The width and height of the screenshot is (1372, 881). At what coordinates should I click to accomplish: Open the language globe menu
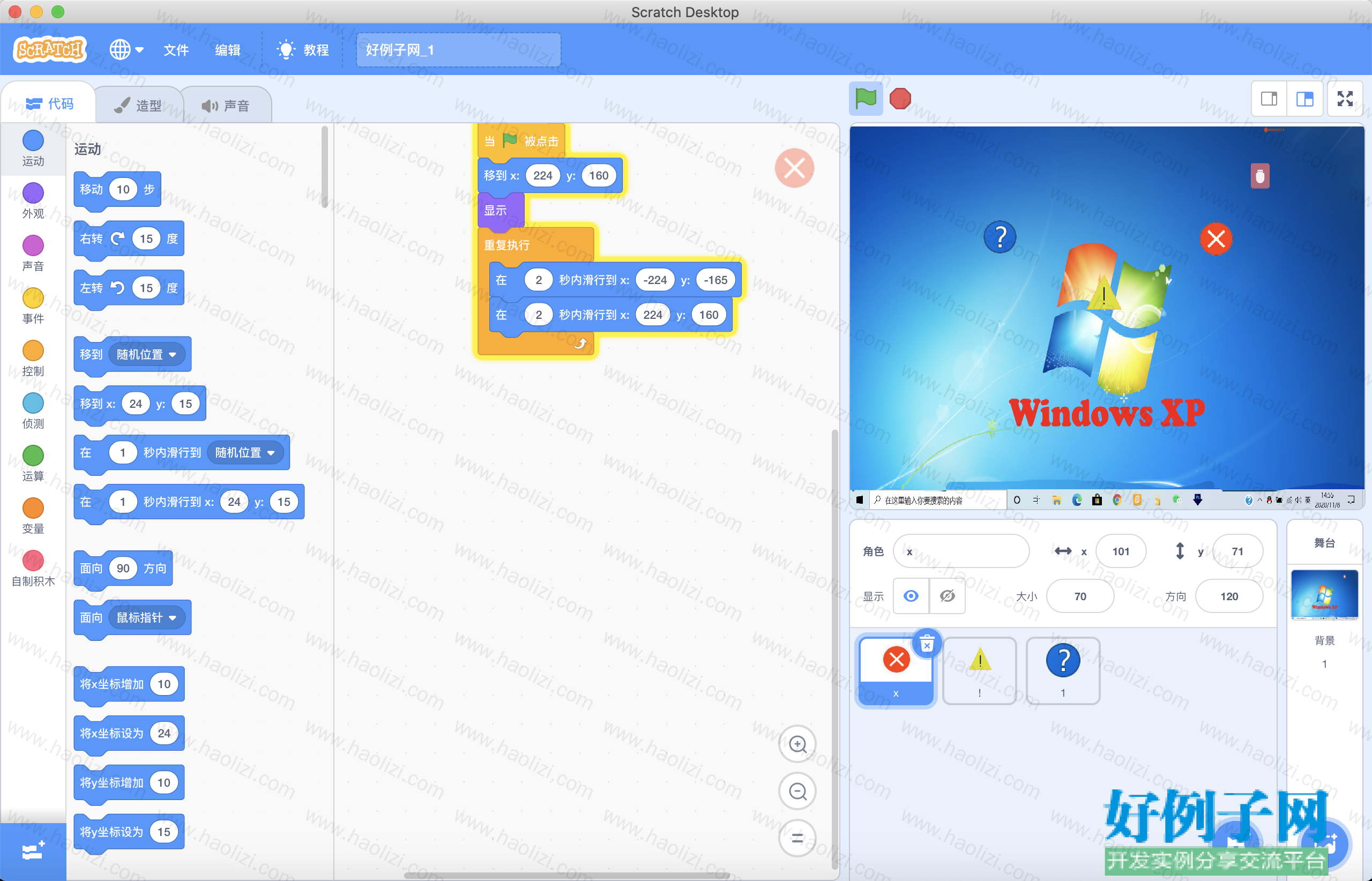tap(126, 49)
